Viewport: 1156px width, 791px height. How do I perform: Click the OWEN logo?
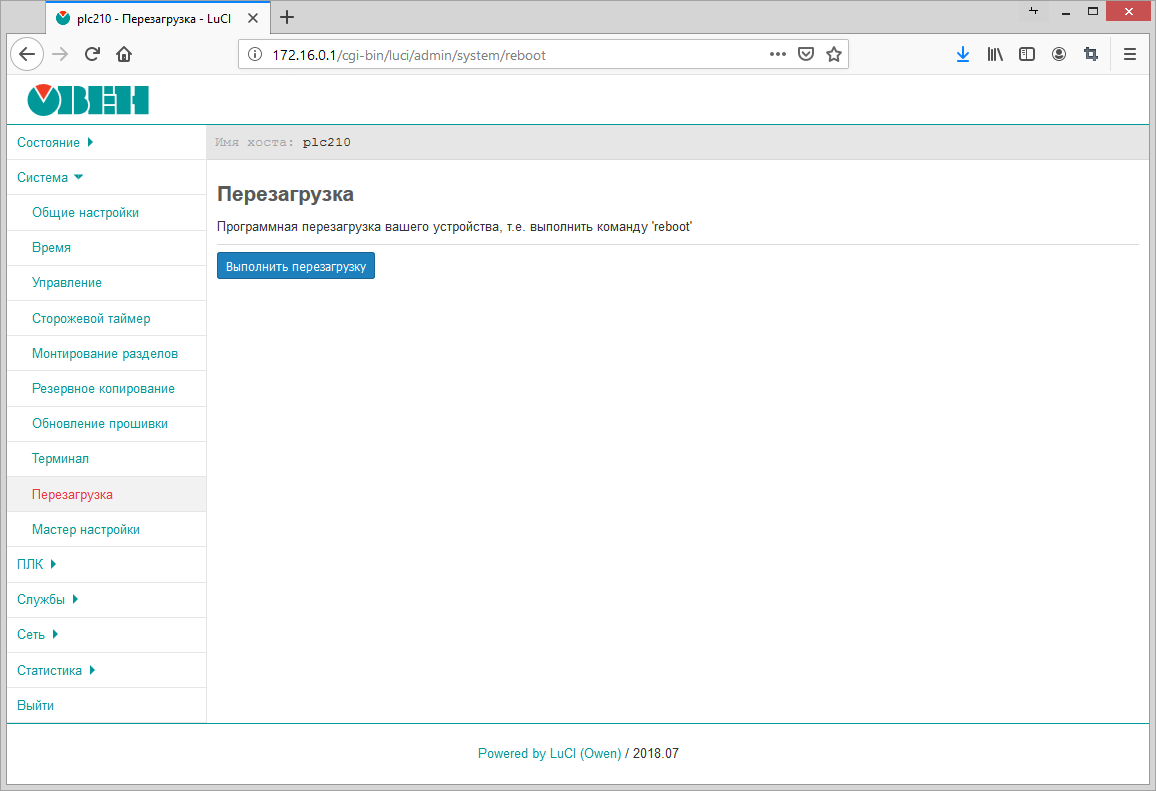coord(88,100)
